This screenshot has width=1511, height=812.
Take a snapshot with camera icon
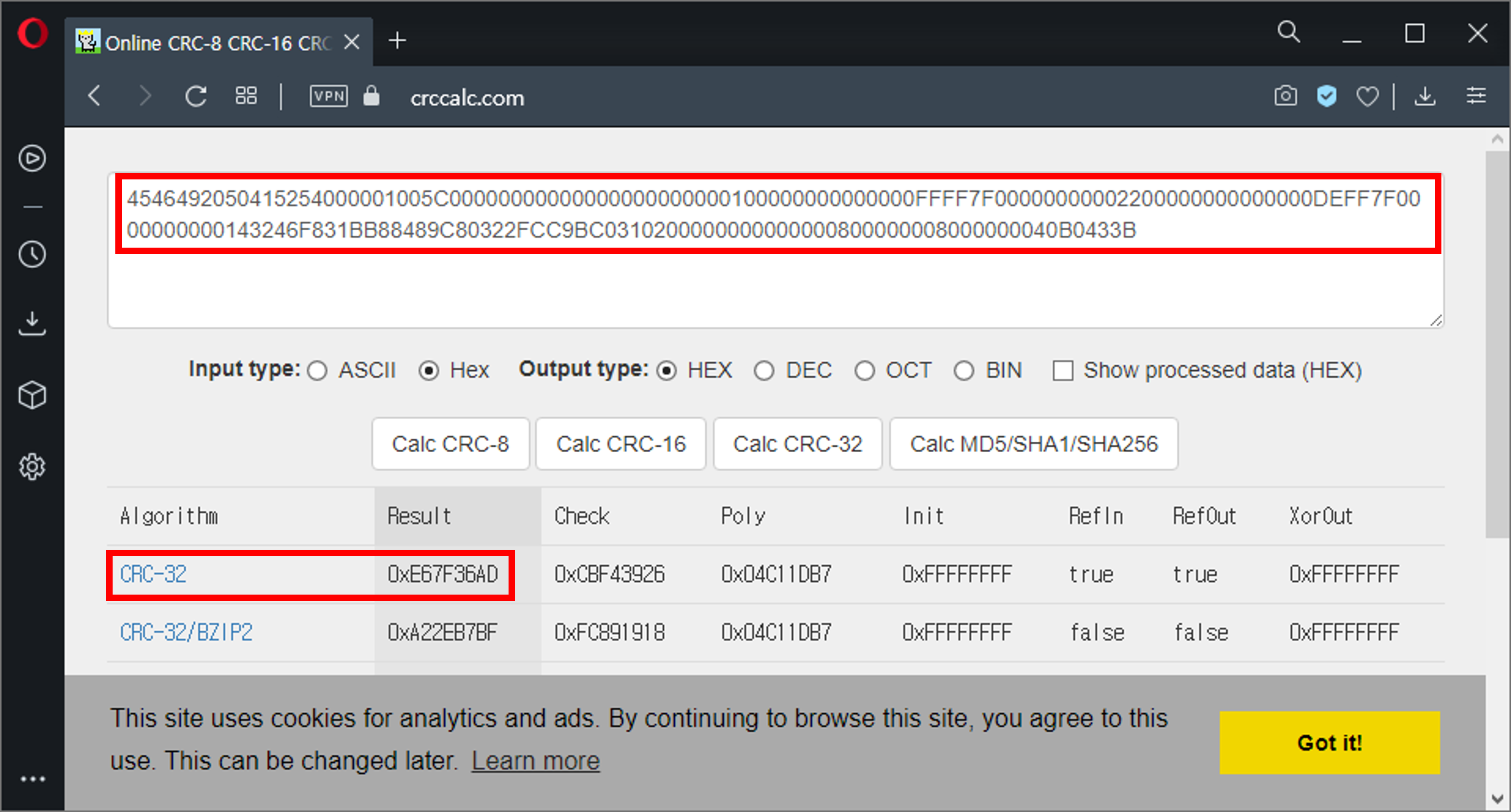pos(1285,96)
